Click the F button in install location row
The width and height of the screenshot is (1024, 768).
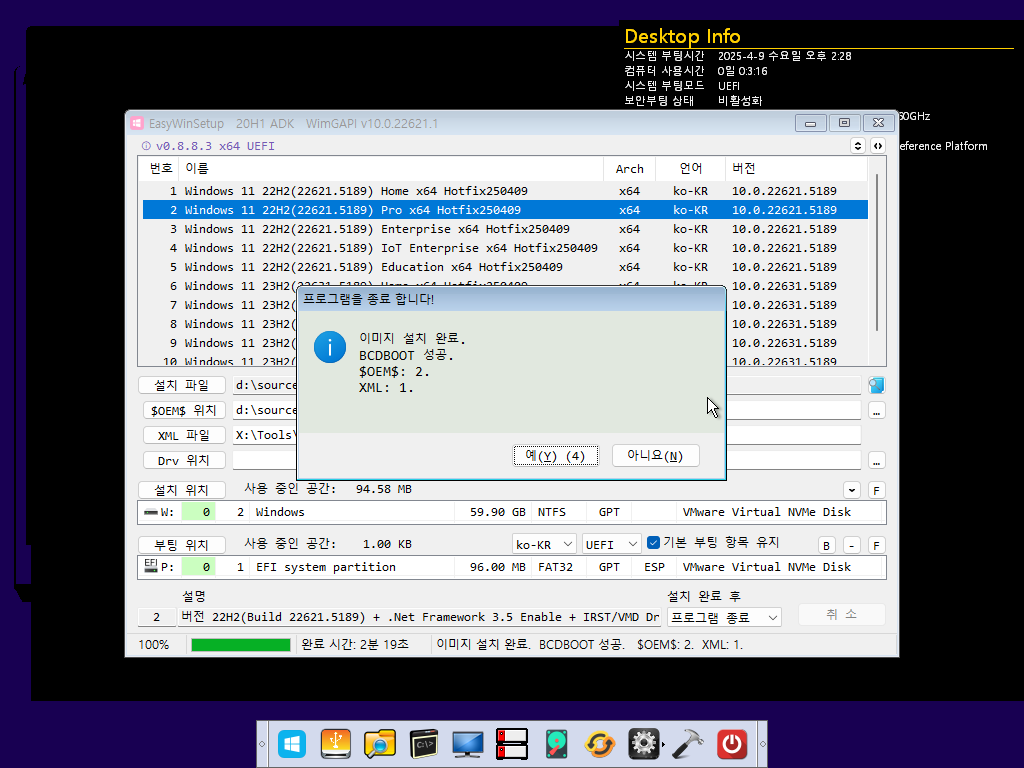tap(876, 490)
